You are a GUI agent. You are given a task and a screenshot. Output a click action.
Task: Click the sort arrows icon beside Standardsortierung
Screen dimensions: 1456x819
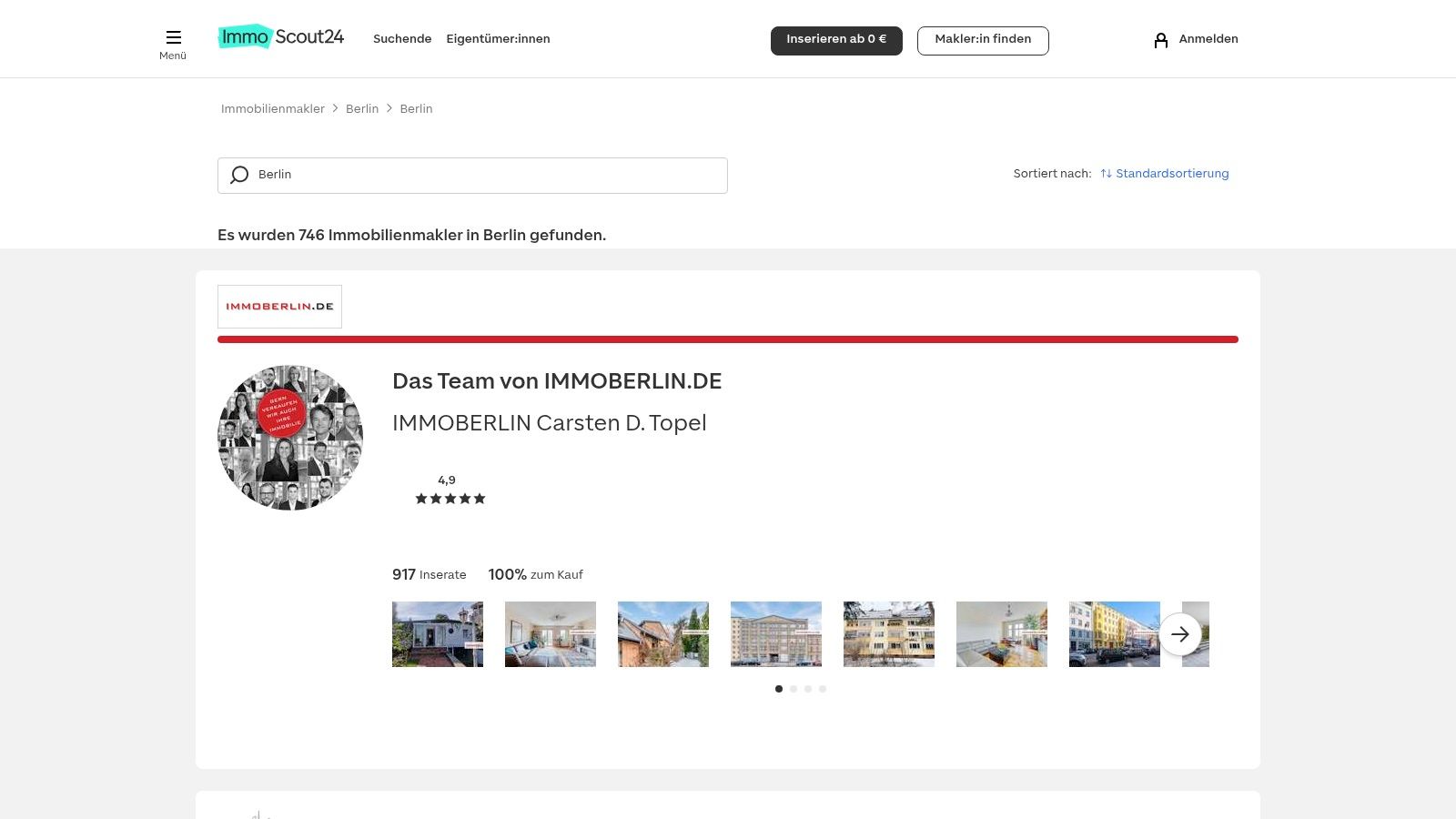tap(1107, 174)
